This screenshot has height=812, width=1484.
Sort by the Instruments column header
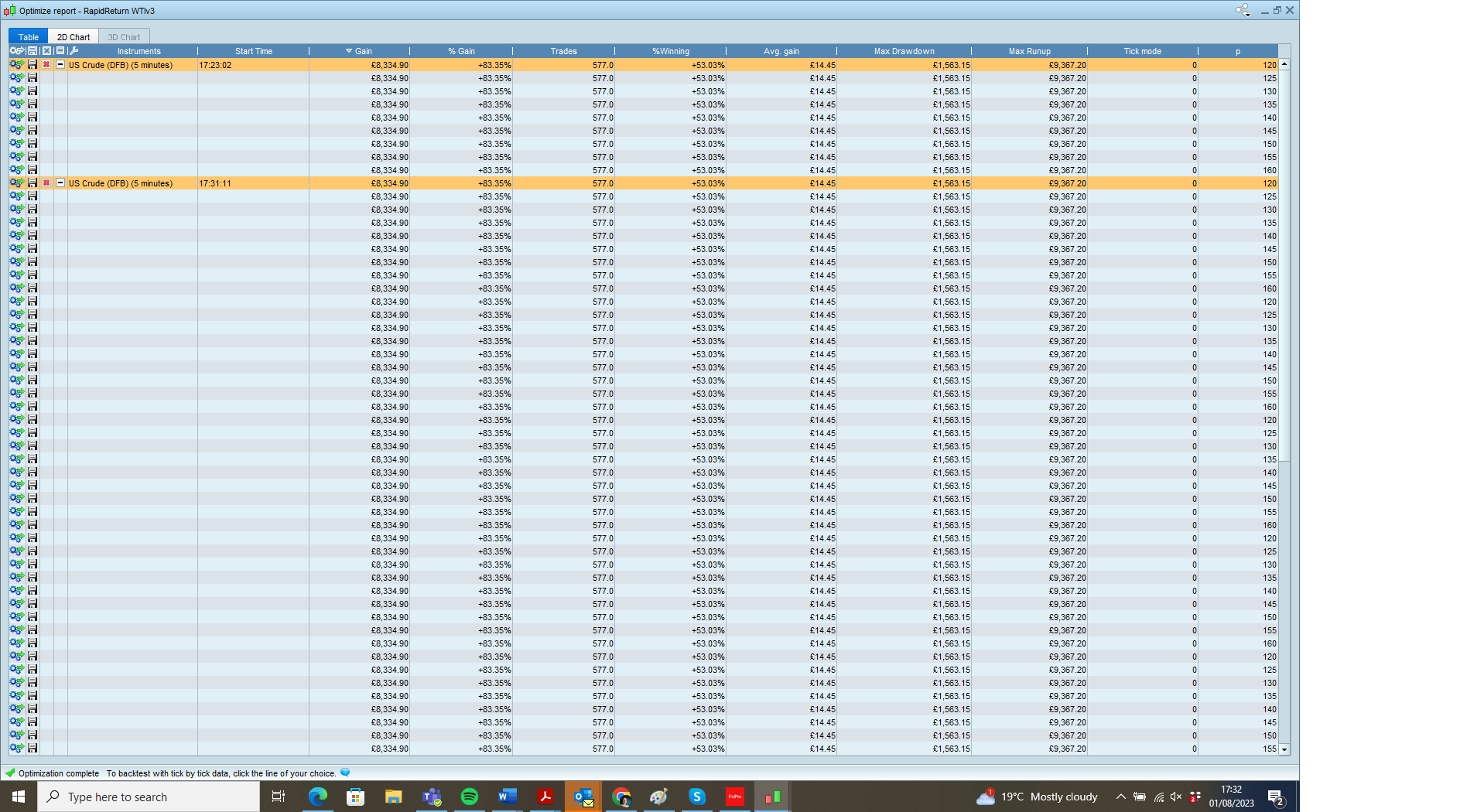pyautogui.click(x=139, y=51)
